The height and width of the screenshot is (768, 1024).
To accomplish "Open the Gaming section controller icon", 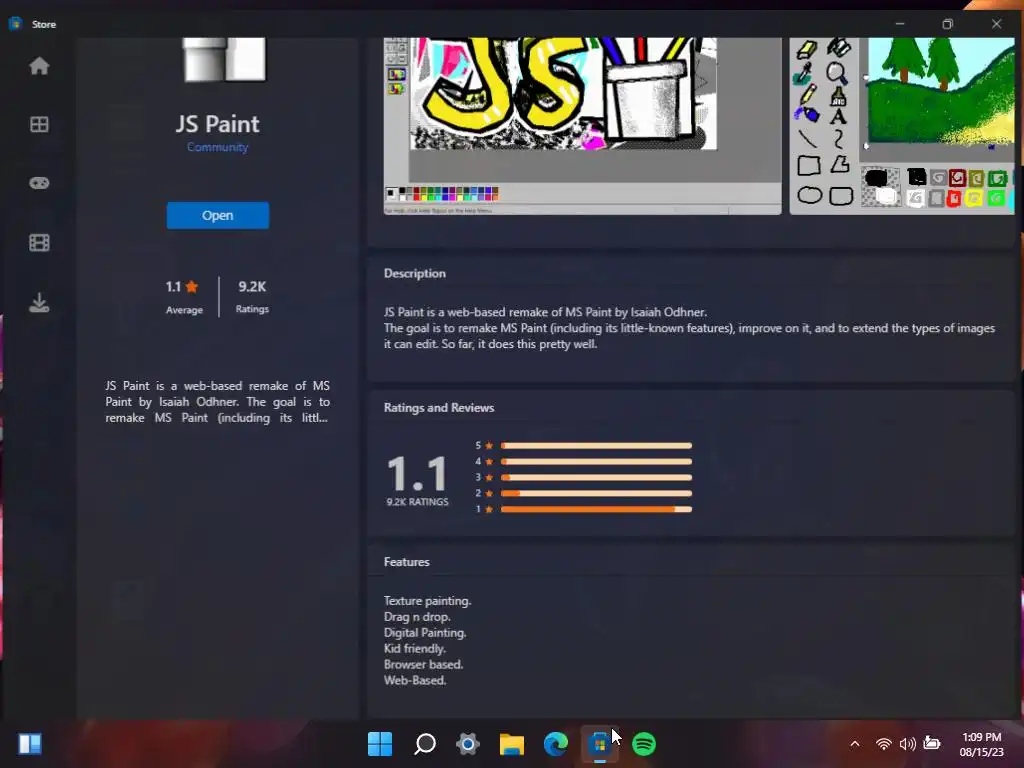I will pyautogui.click(x=39, y=183).
